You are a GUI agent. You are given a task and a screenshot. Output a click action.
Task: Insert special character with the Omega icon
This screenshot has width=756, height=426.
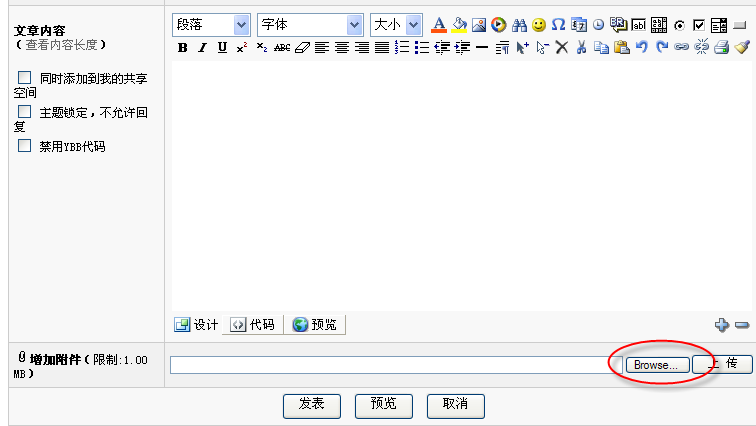(559, 25)
